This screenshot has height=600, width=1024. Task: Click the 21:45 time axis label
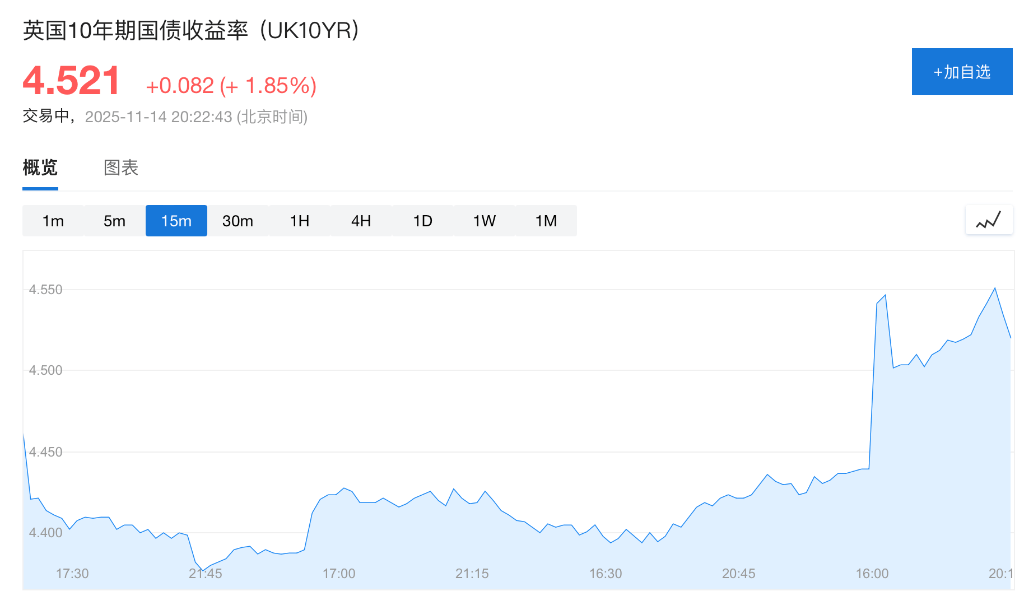205,574
